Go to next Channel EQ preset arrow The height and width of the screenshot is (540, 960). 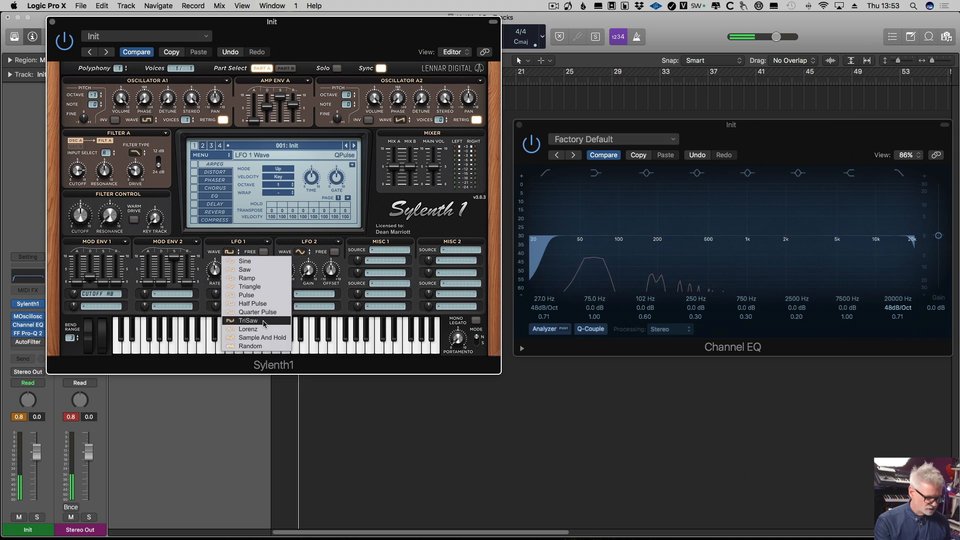point(573,155)
